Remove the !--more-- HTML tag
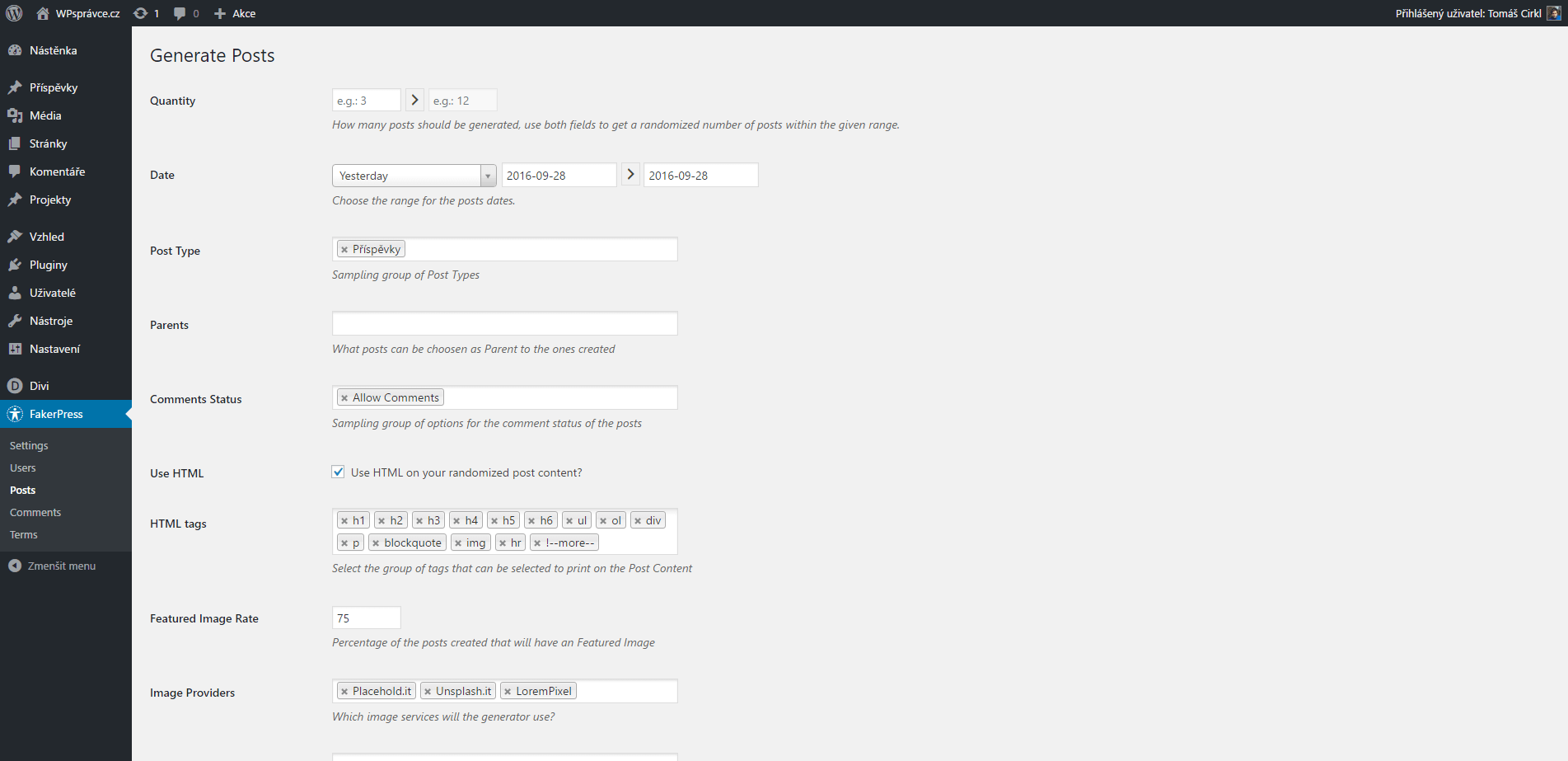 point(537,543)
